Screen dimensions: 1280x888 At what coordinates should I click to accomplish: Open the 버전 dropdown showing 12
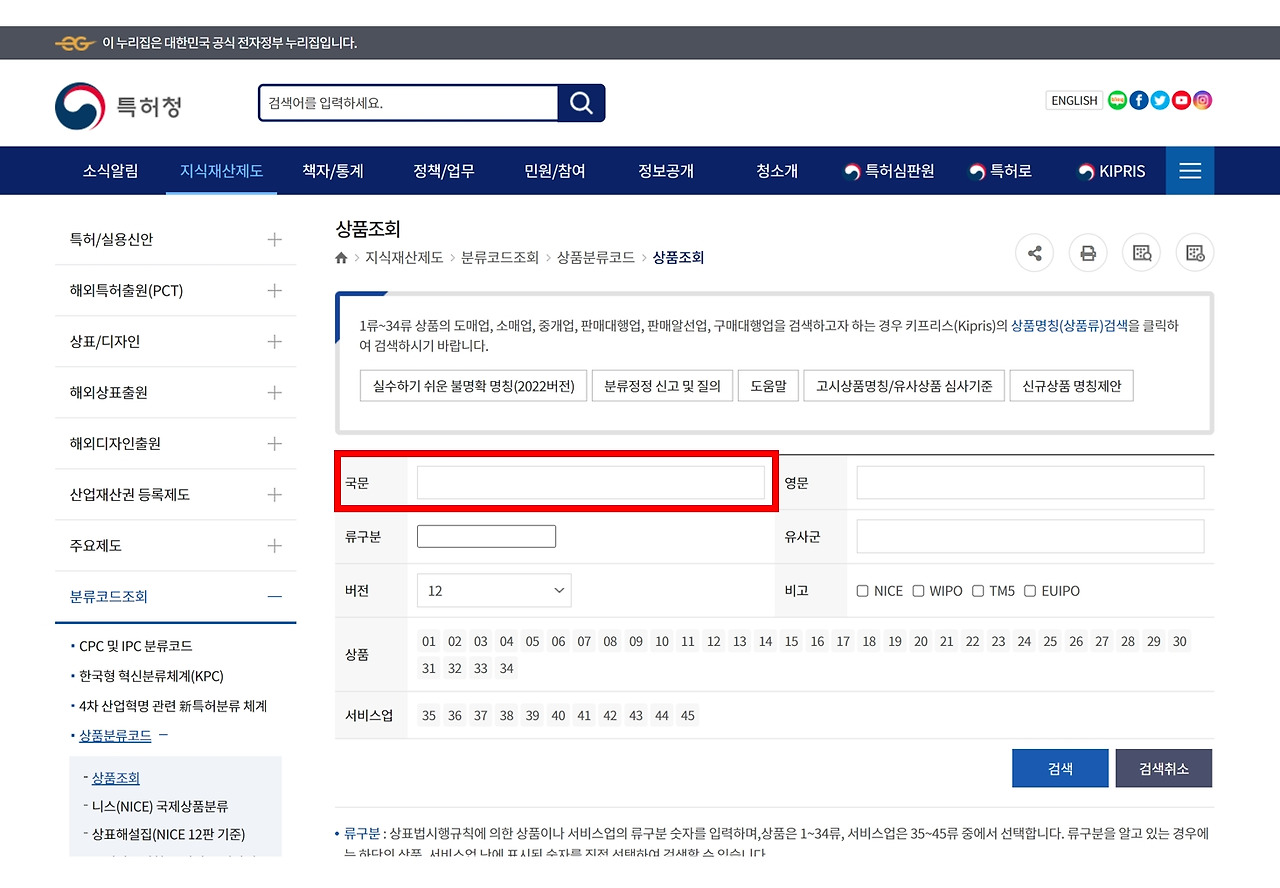click(x=494, y=590)
